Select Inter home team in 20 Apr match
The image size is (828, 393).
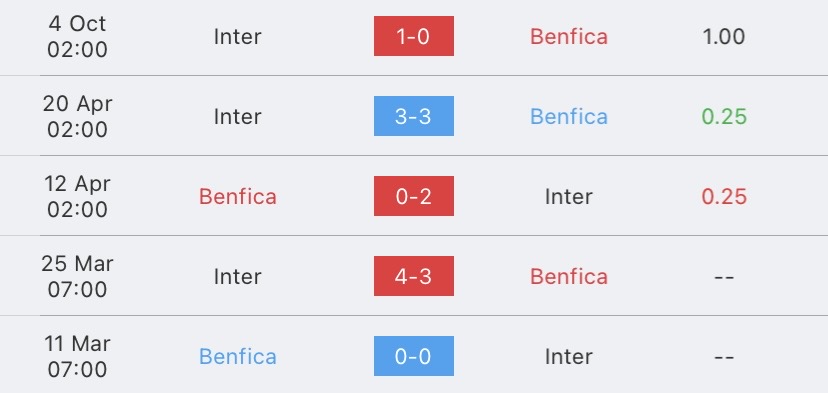pyautogui.click(x=238, y=117)
